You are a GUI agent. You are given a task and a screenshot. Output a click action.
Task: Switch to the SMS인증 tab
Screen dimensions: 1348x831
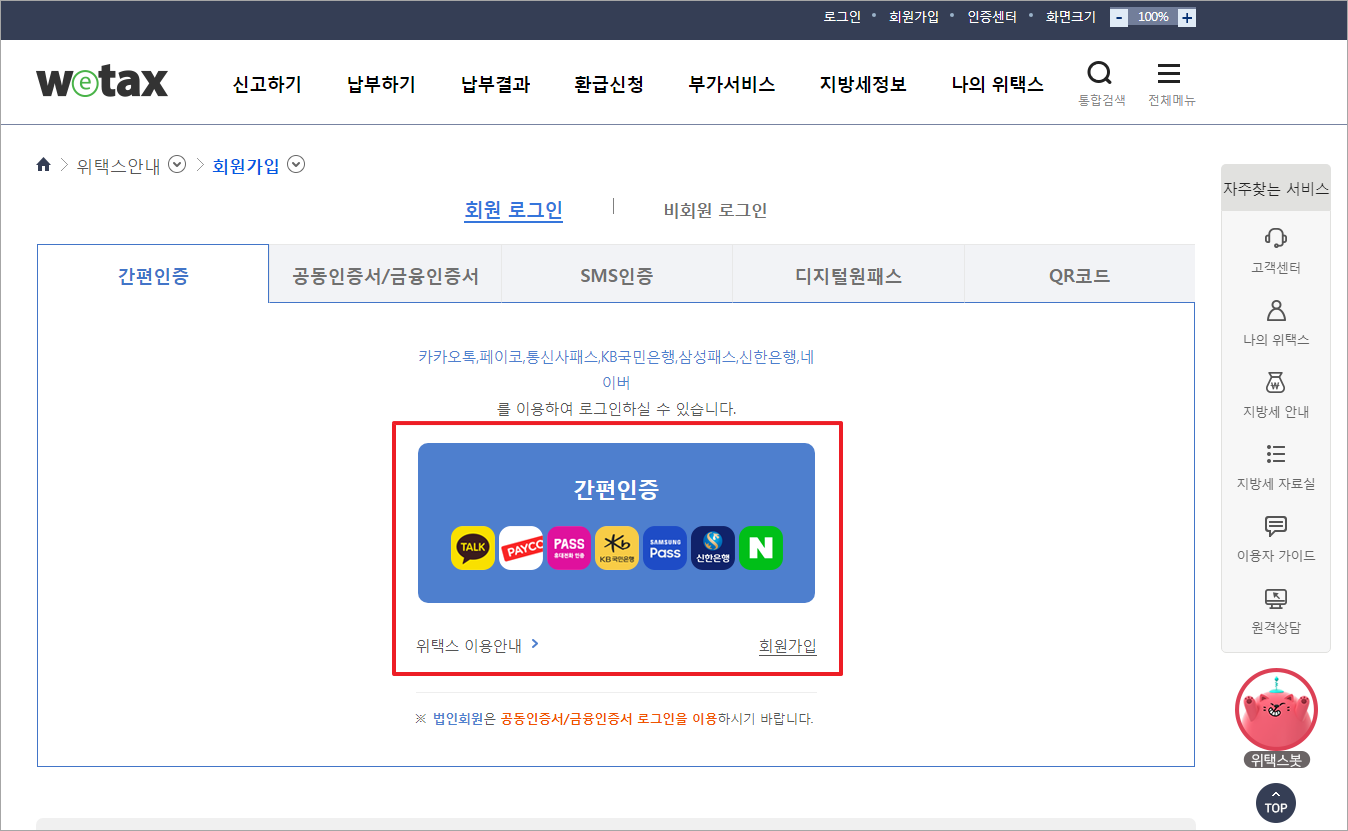[617, 274]
